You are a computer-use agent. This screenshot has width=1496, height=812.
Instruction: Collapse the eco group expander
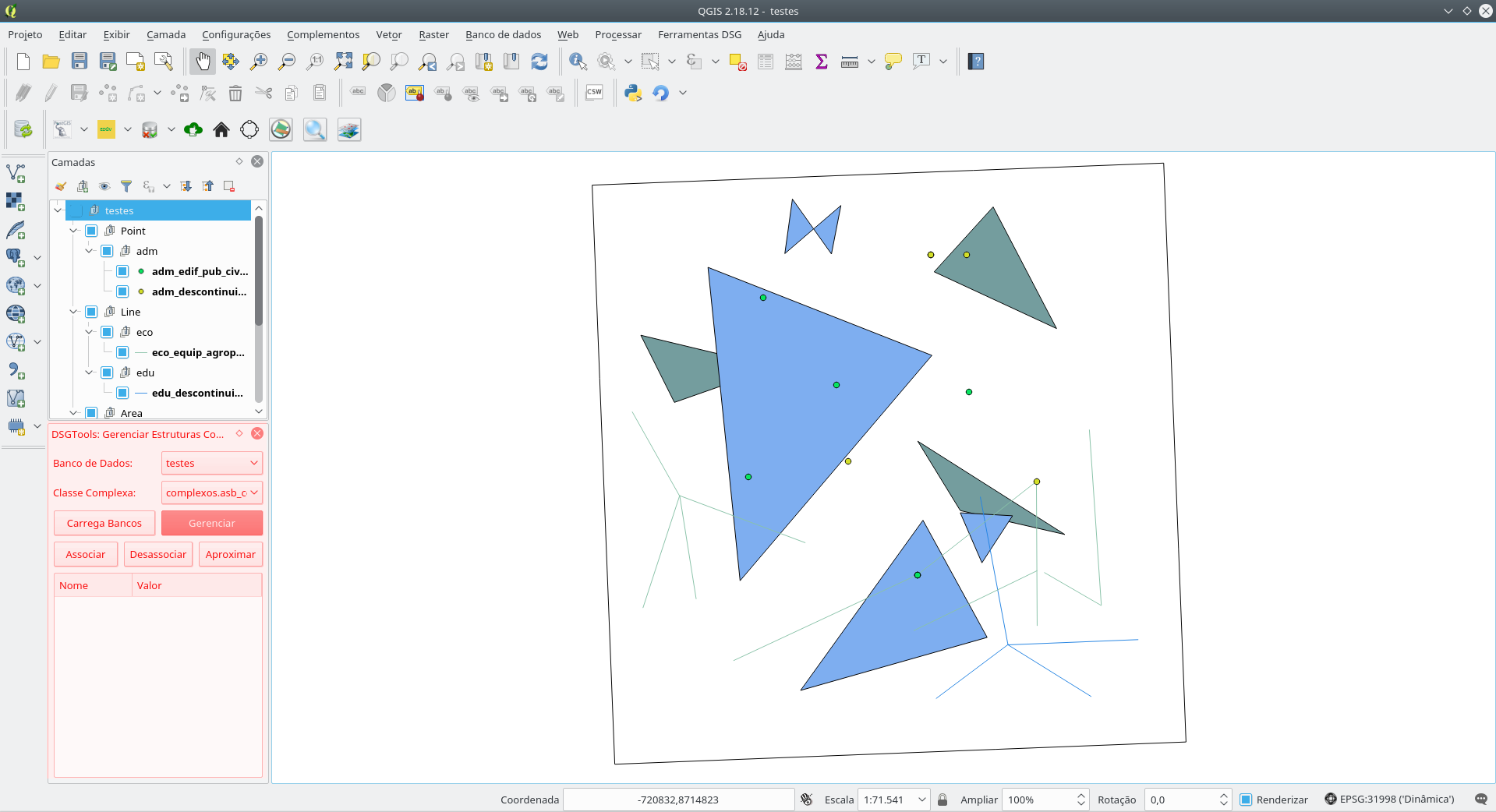(x=89, y=332)
